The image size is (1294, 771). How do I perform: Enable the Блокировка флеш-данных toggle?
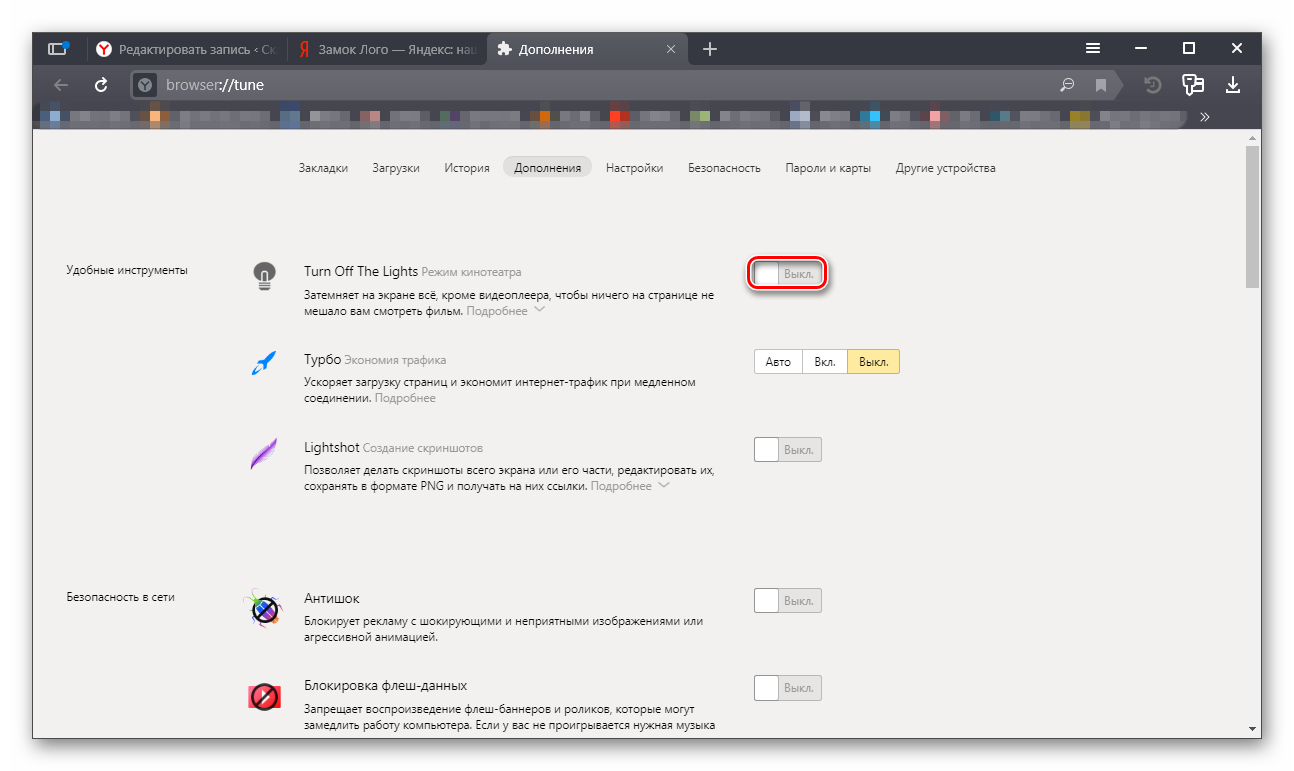pos(788,688)
